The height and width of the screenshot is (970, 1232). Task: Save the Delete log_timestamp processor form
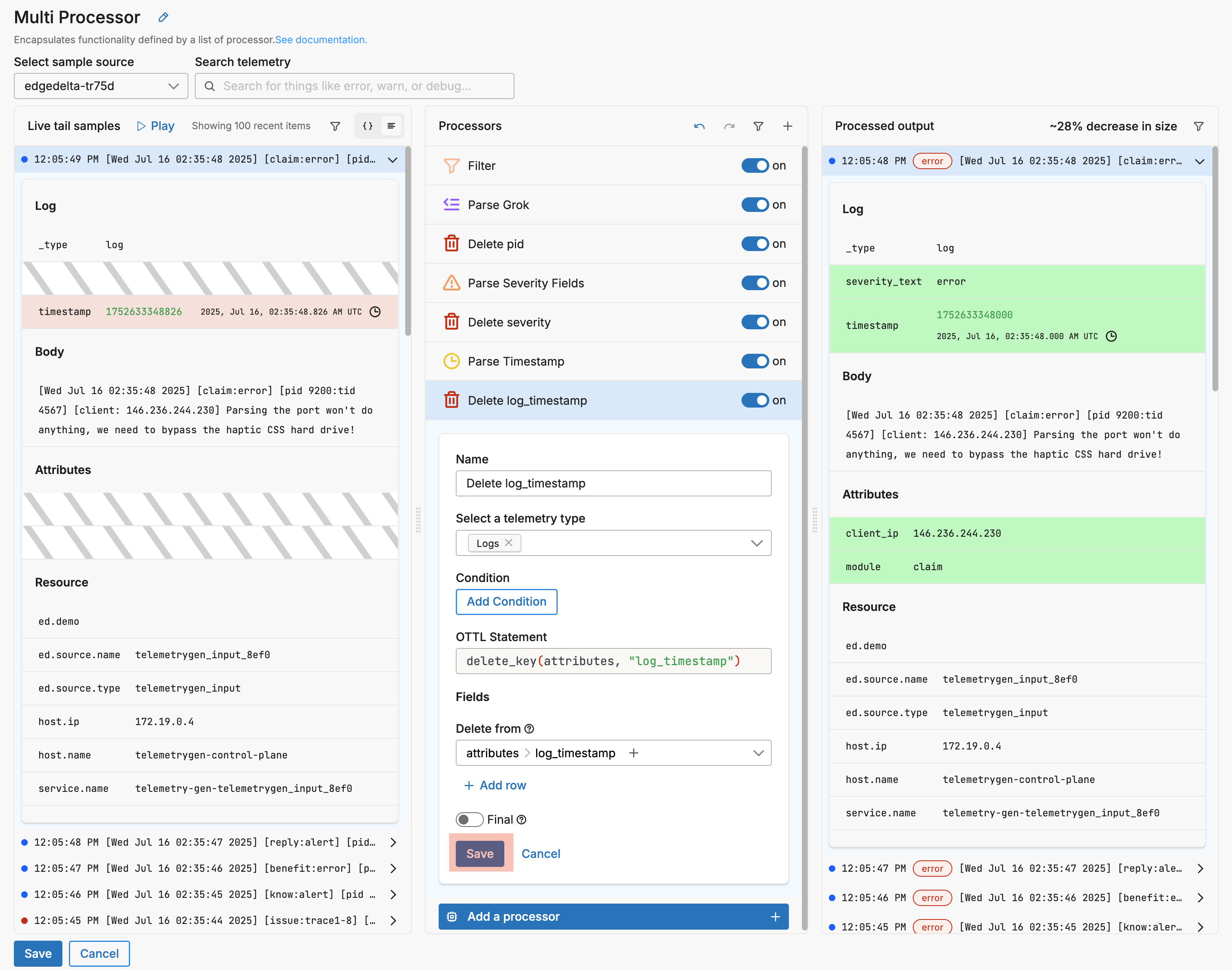click(480, 853)
